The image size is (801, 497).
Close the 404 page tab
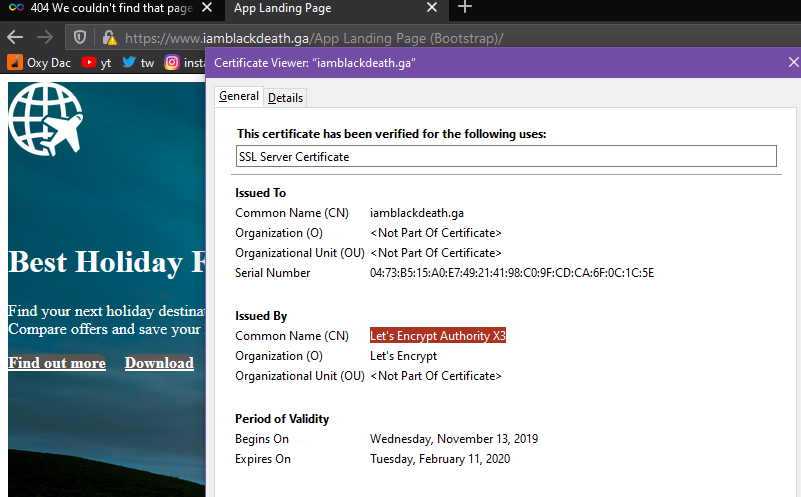tap(207, 8)
